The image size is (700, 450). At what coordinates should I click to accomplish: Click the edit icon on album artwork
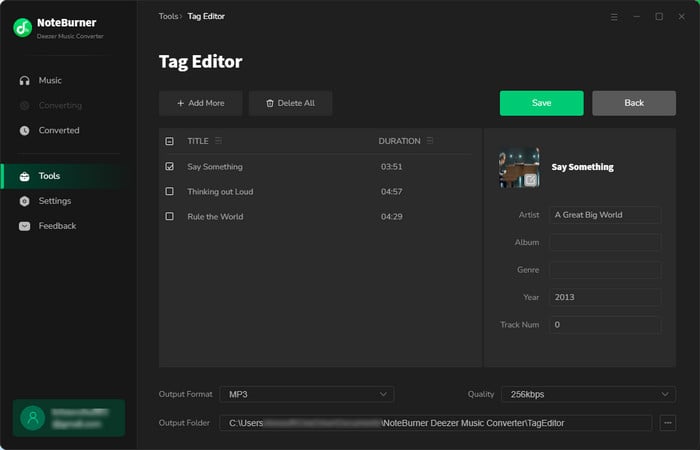(x=531, y=180)
